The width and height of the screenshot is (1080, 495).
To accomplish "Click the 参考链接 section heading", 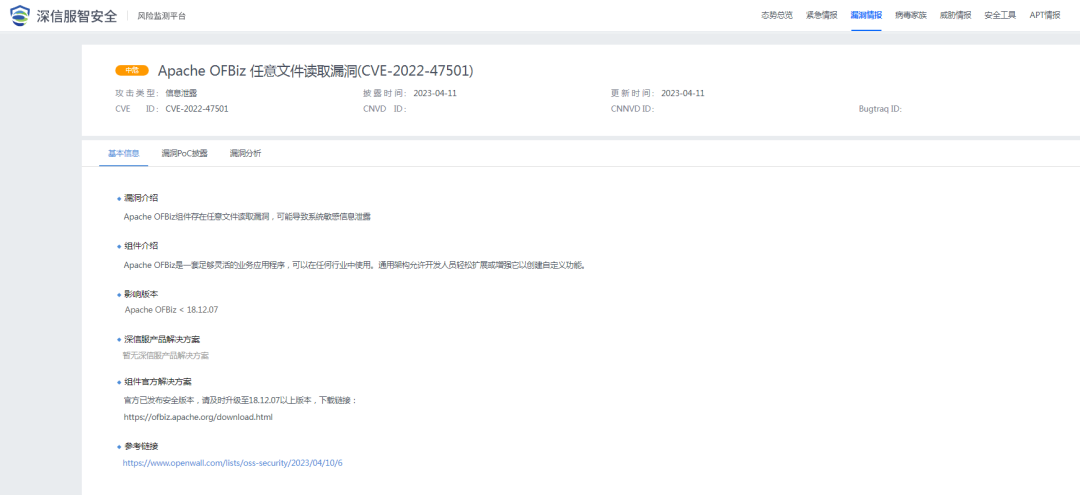I will [x=141, y=446].
